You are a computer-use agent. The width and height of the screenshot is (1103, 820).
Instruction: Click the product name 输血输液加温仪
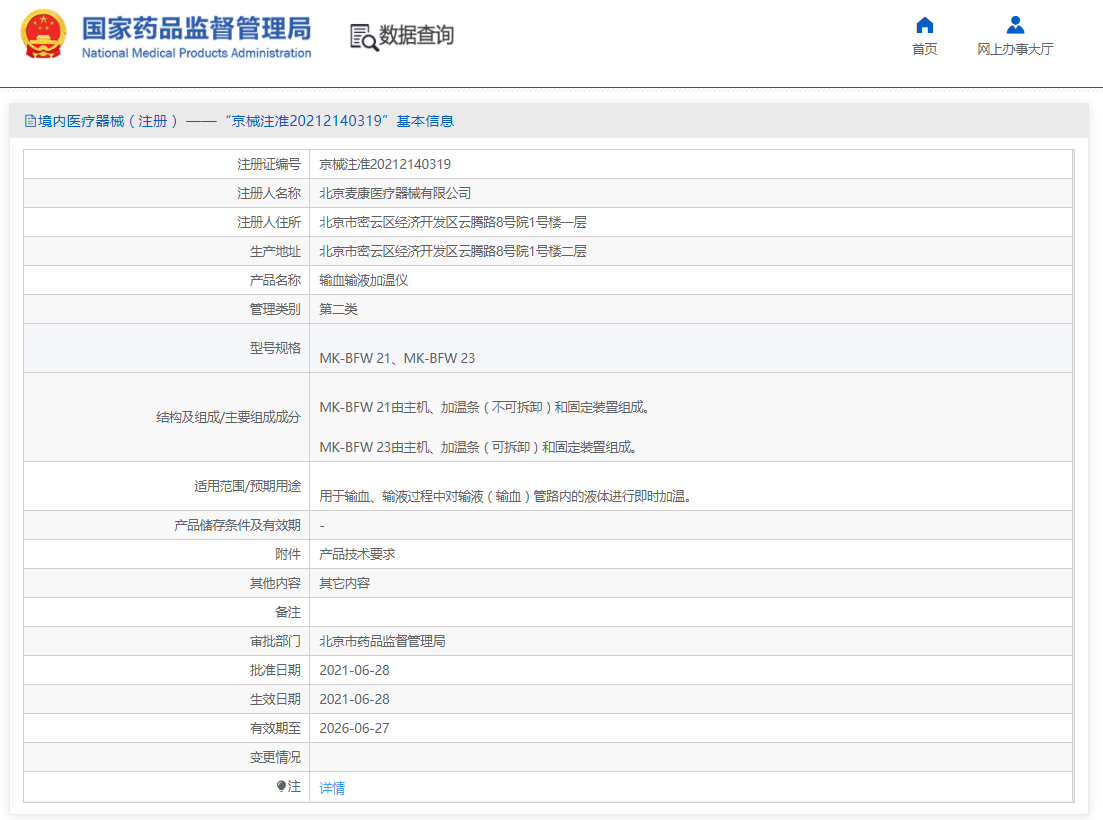[363, 281]
